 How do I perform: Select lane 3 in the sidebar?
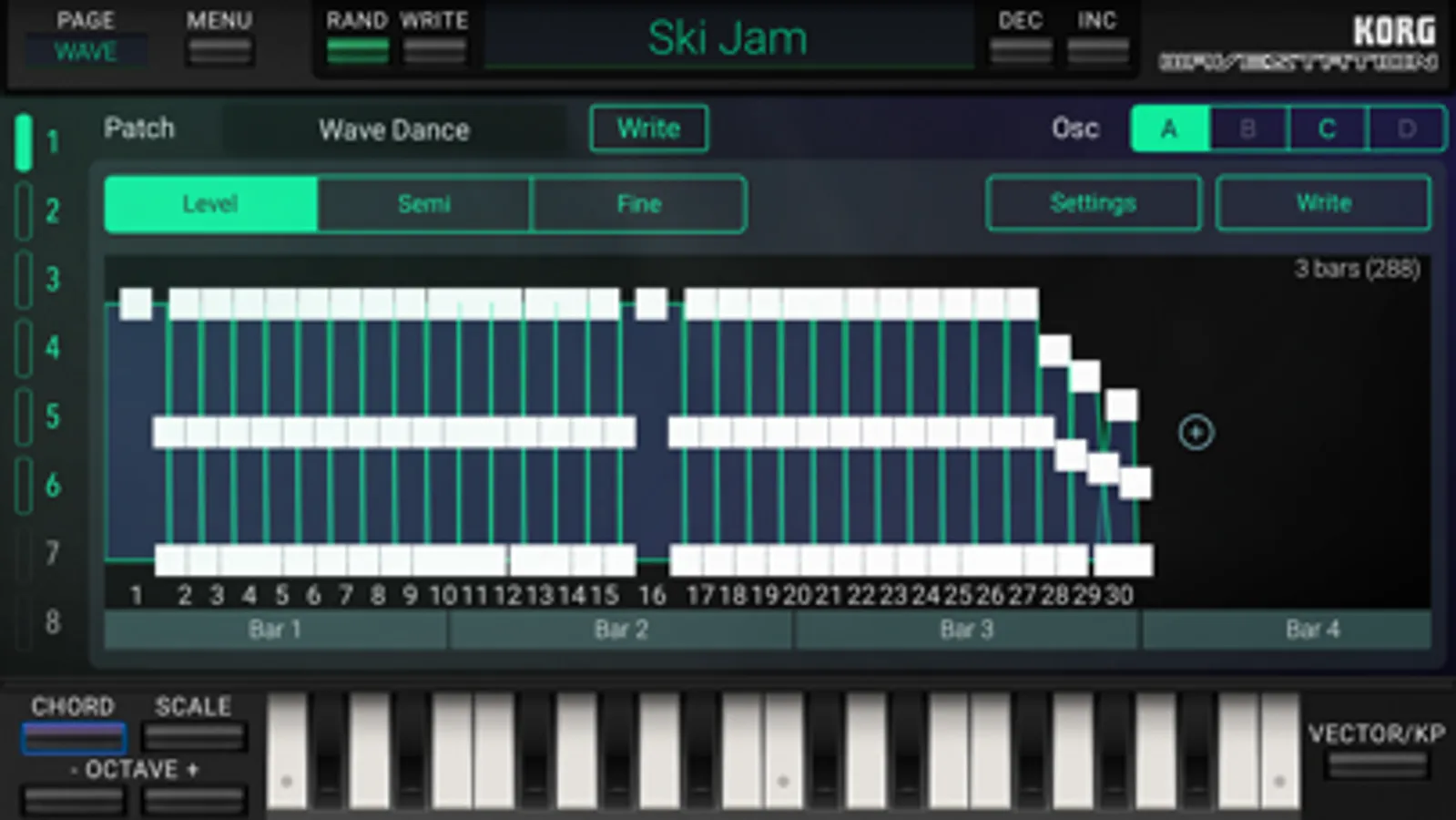38,279
